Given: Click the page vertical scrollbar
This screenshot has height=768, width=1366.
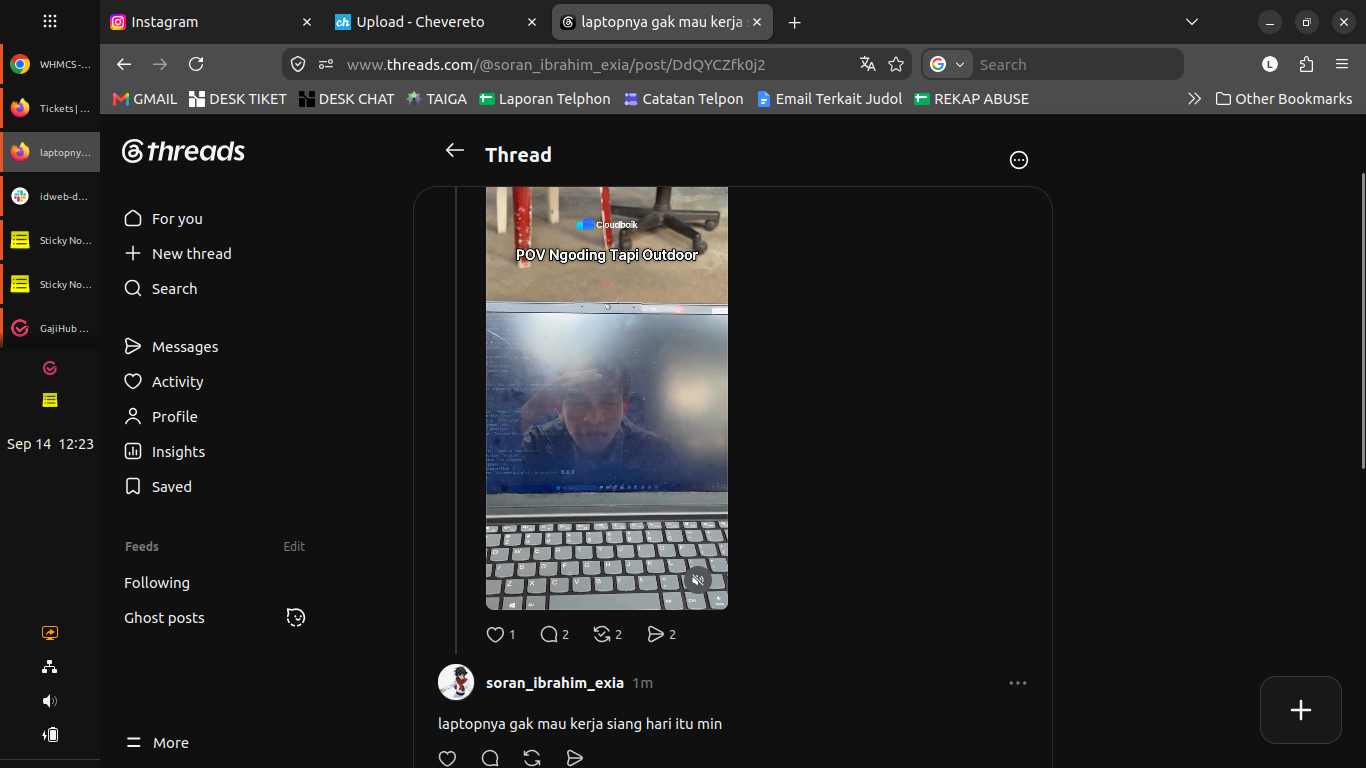Looking at the screenshot, I should [x=1363, y=320].
